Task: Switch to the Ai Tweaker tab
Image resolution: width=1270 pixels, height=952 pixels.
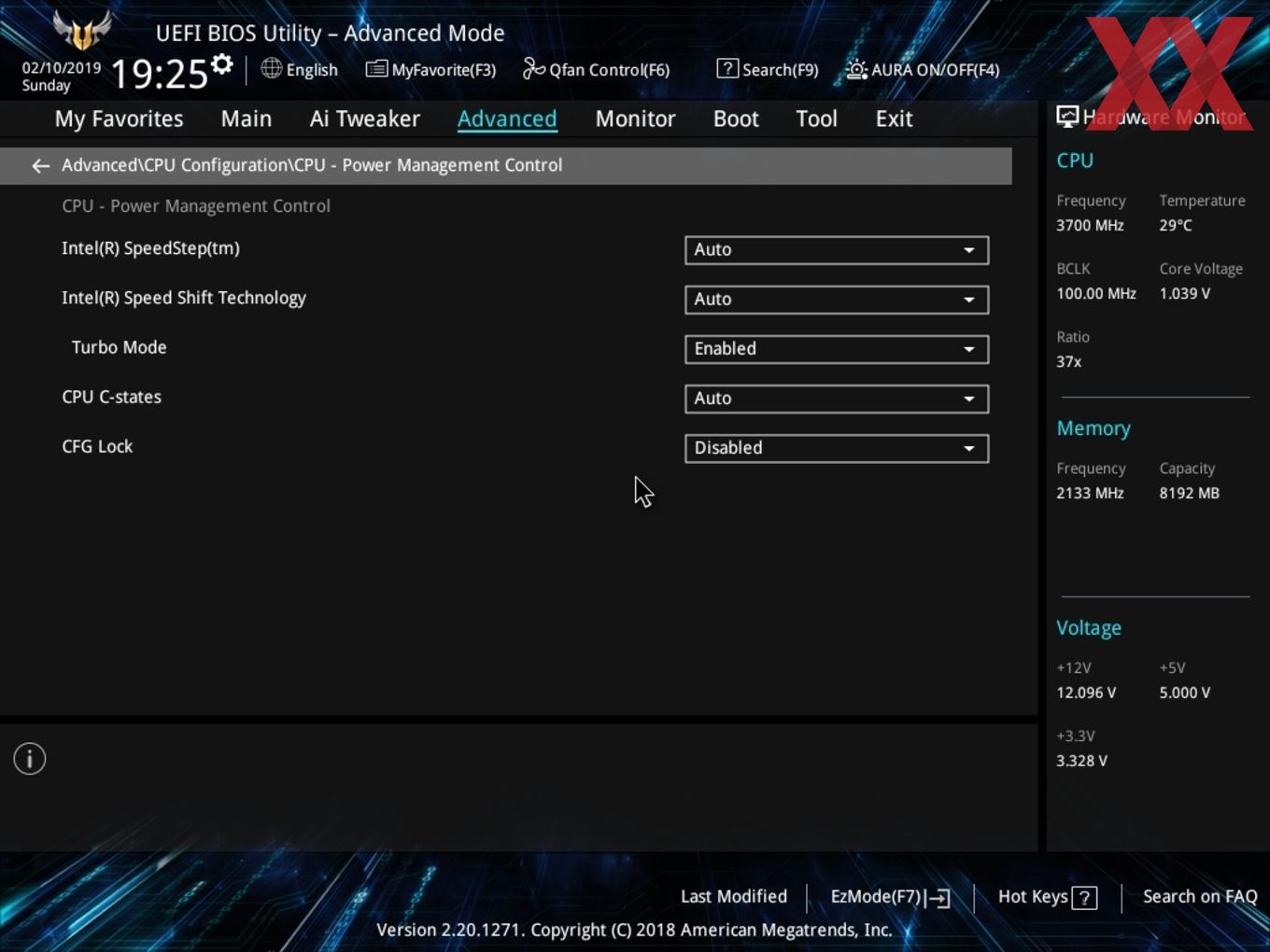Action: pyautogui.click(x=365, y=119)
